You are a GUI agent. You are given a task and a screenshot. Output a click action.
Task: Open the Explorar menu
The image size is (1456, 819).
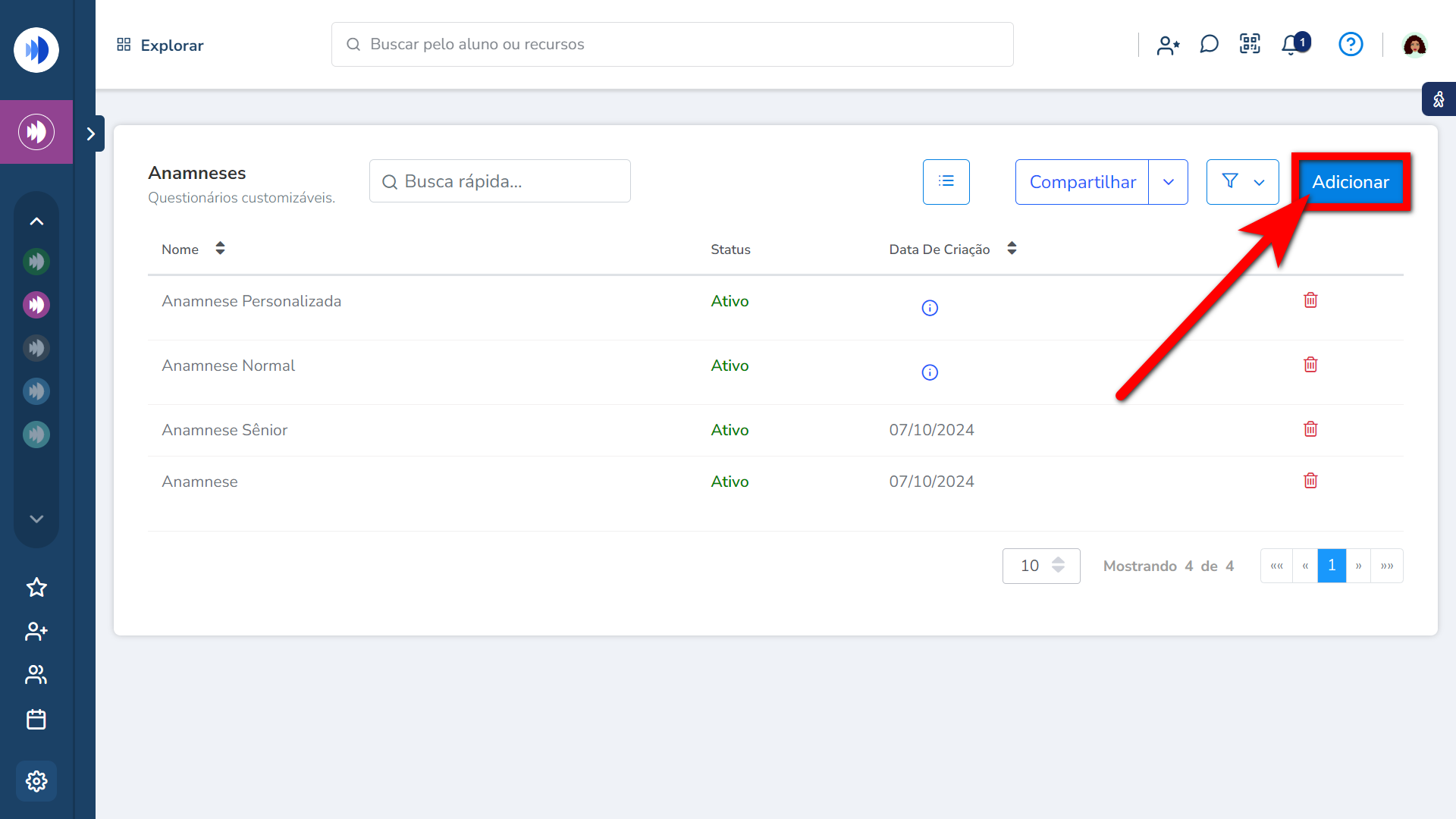(160, 45)
